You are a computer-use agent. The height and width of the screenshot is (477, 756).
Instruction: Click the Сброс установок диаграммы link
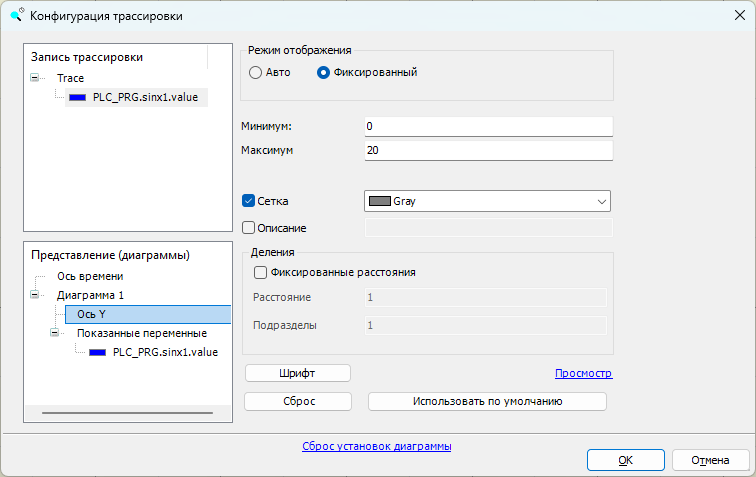(376, 446)
